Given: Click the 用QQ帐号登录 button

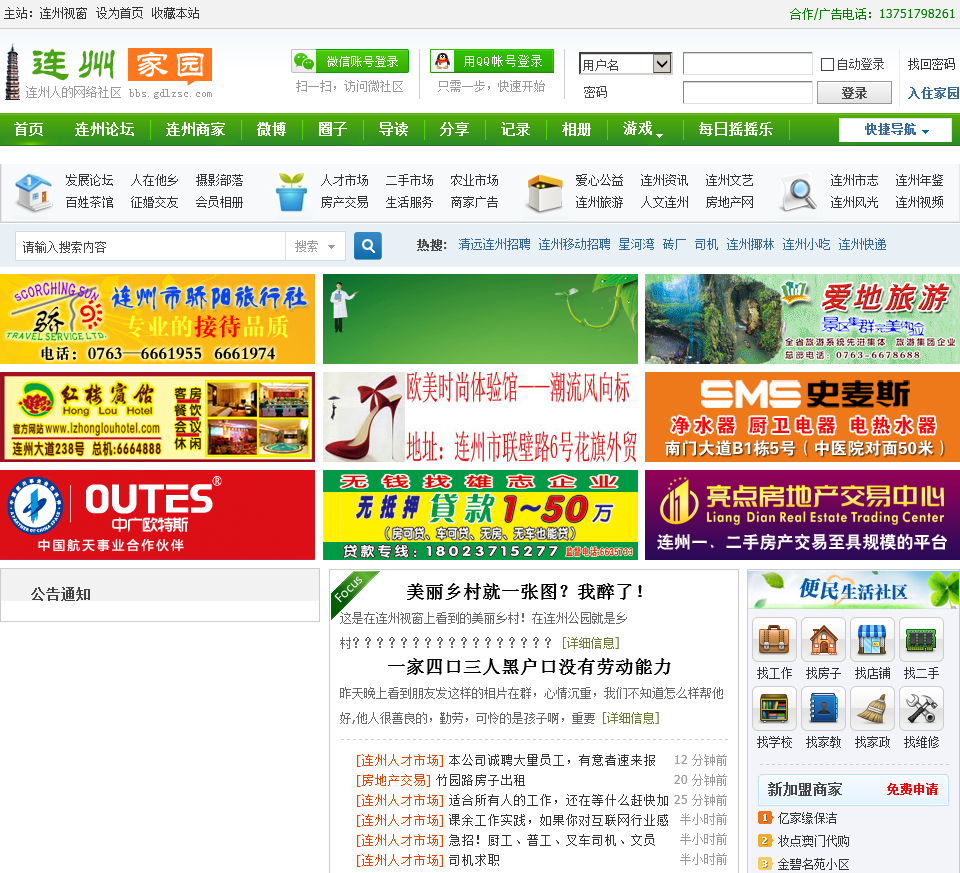Looking at the screenshot, I should (x=492, y=61).
